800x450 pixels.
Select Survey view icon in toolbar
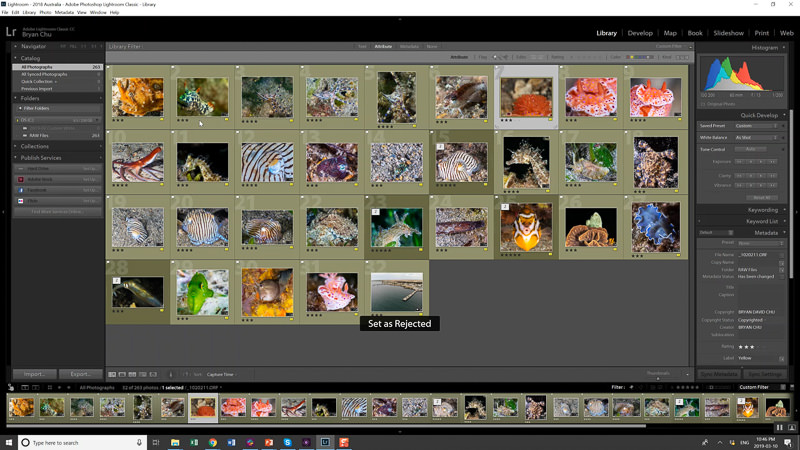[x=144, y=374]
